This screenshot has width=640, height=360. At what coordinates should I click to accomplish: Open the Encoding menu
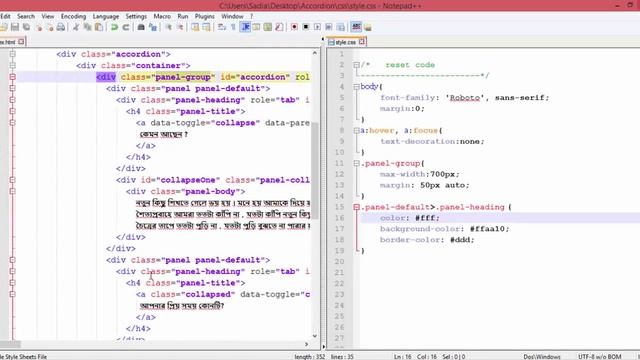coord(73,16)
